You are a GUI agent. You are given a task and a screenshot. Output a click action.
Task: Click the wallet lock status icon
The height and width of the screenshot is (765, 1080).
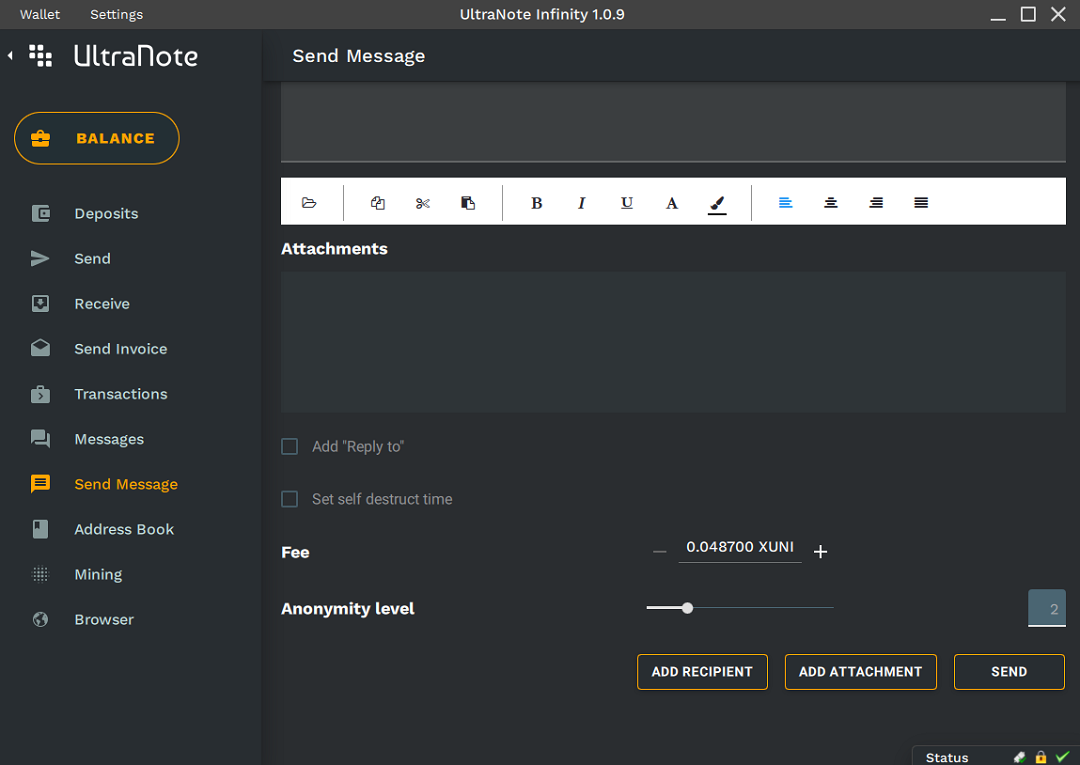[x=1041, y=757]
